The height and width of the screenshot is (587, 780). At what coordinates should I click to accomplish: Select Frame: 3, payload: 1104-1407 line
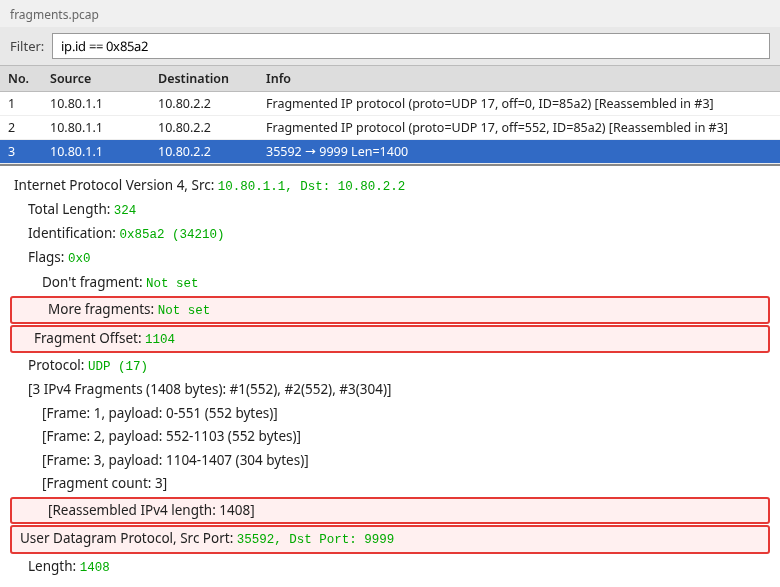pos(175,460)
